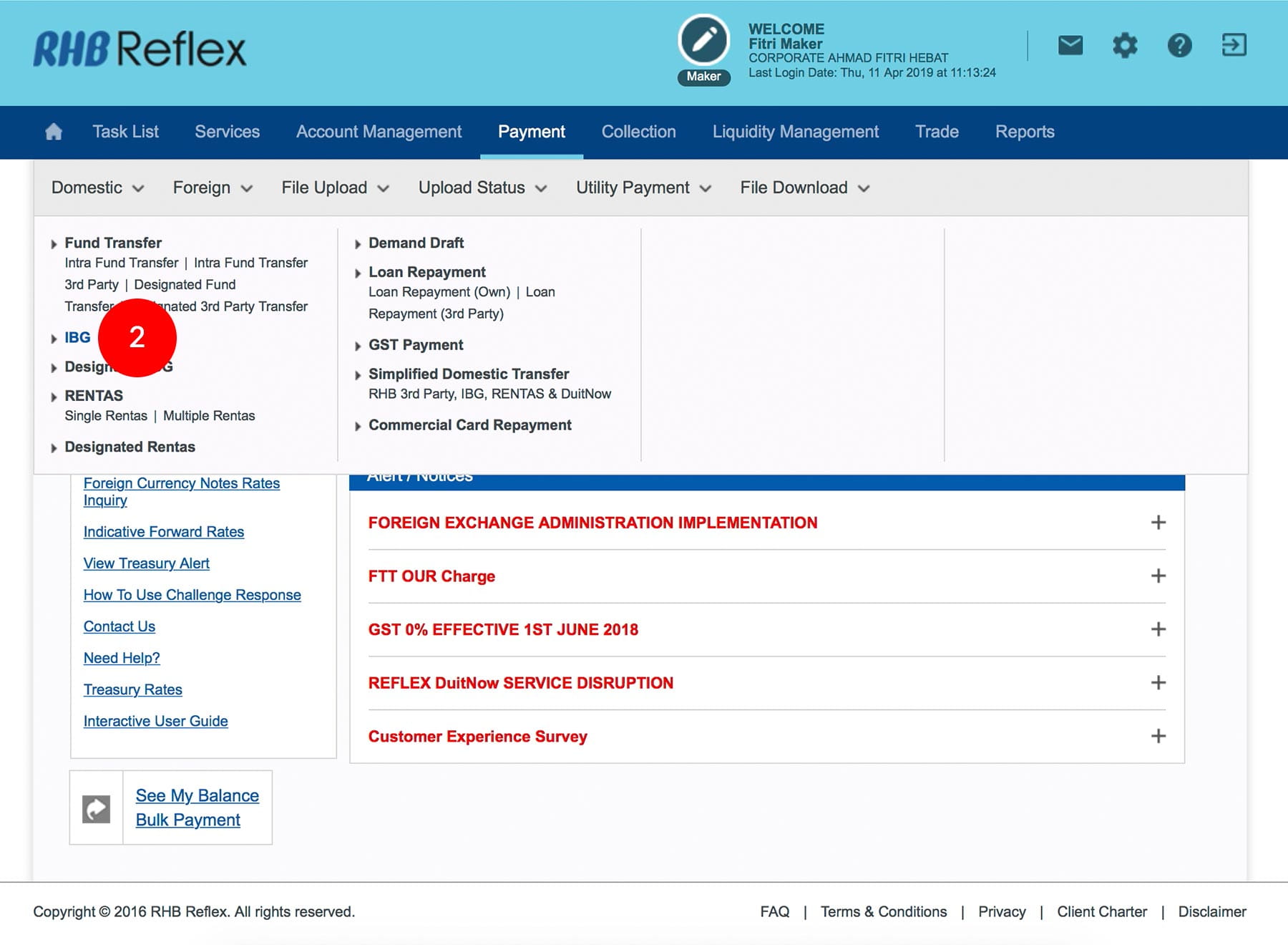Expand the Domestic dropdown menu

97,188
